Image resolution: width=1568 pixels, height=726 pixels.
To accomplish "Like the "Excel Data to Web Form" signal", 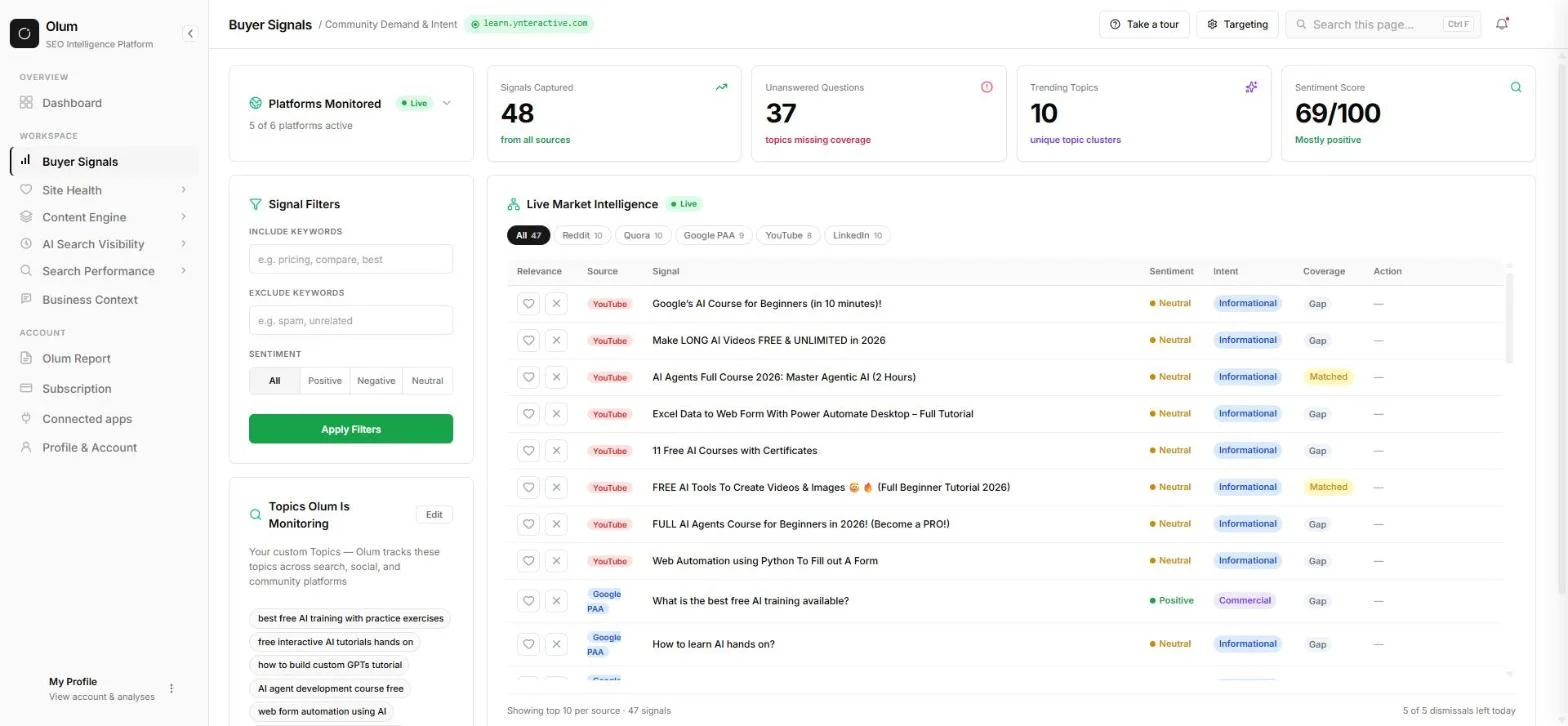I will 528,414.
